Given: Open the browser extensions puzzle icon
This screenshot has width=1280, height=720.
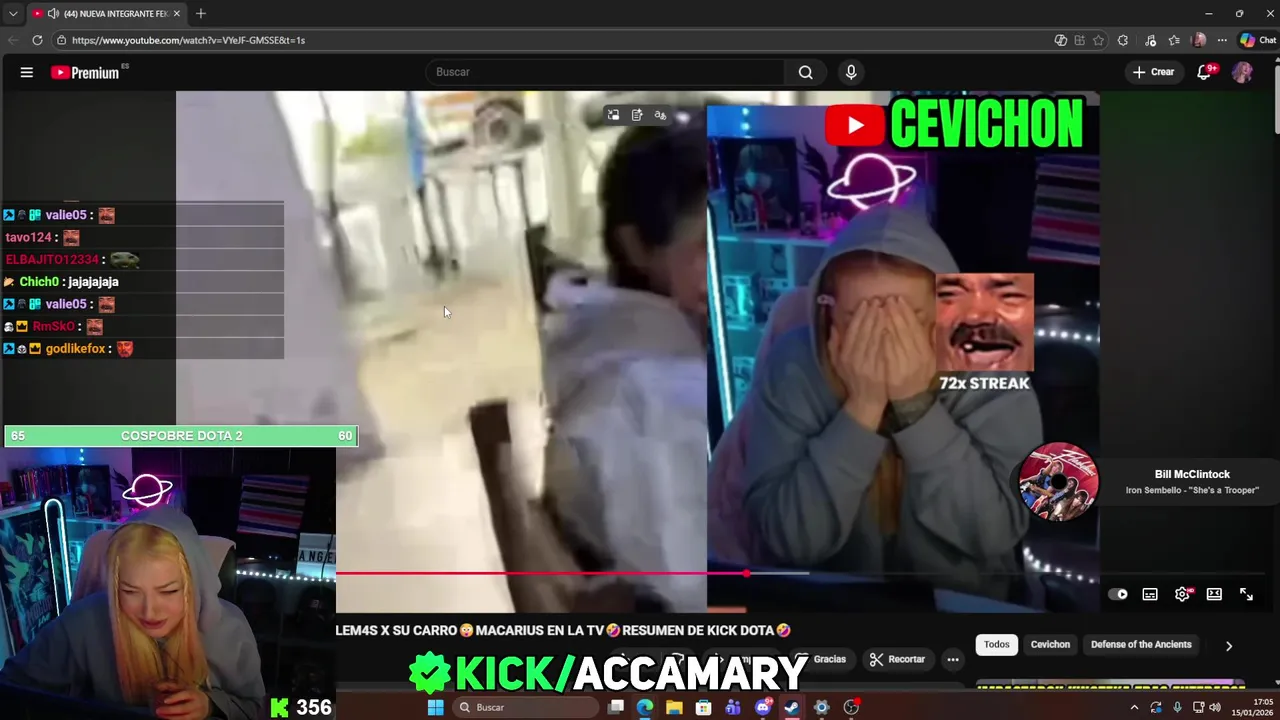Looking at the screenshot, I should click(1123, 40).
